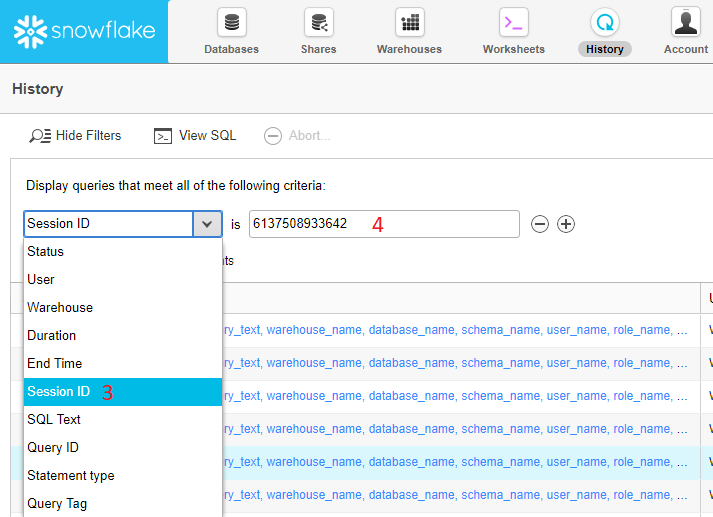Add a filter with the plus icon
Viewport: 713px width, 517px height.
566,224
